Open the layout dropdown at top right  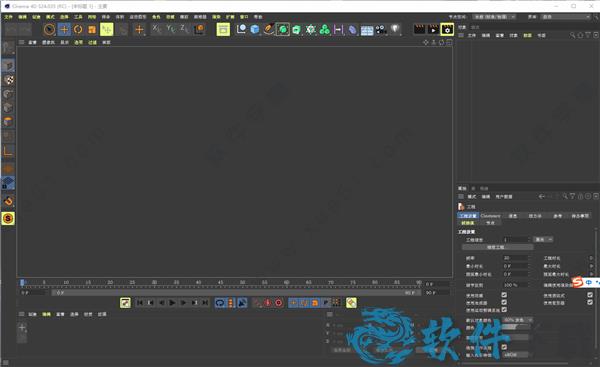pos(566,17)
